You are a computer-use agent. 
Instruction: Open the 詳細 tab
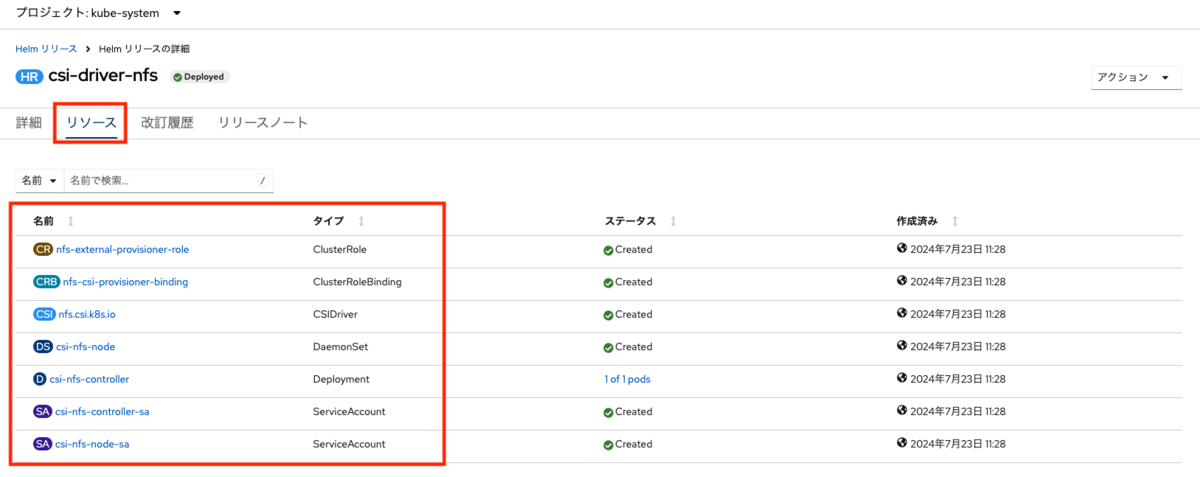[29, 123]
